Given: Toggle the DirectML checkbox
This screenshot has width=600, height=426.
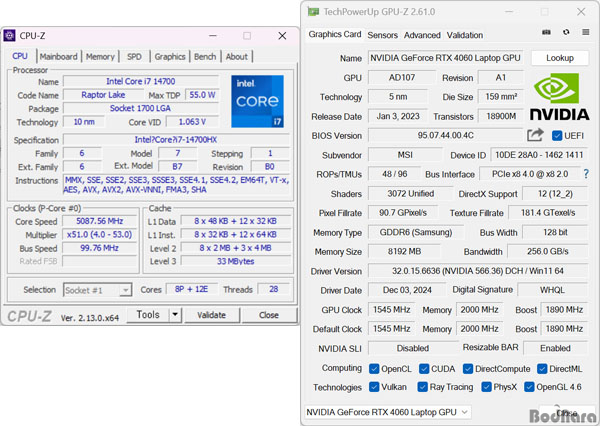Looking at the screenshot, I should tap(542, 369).
